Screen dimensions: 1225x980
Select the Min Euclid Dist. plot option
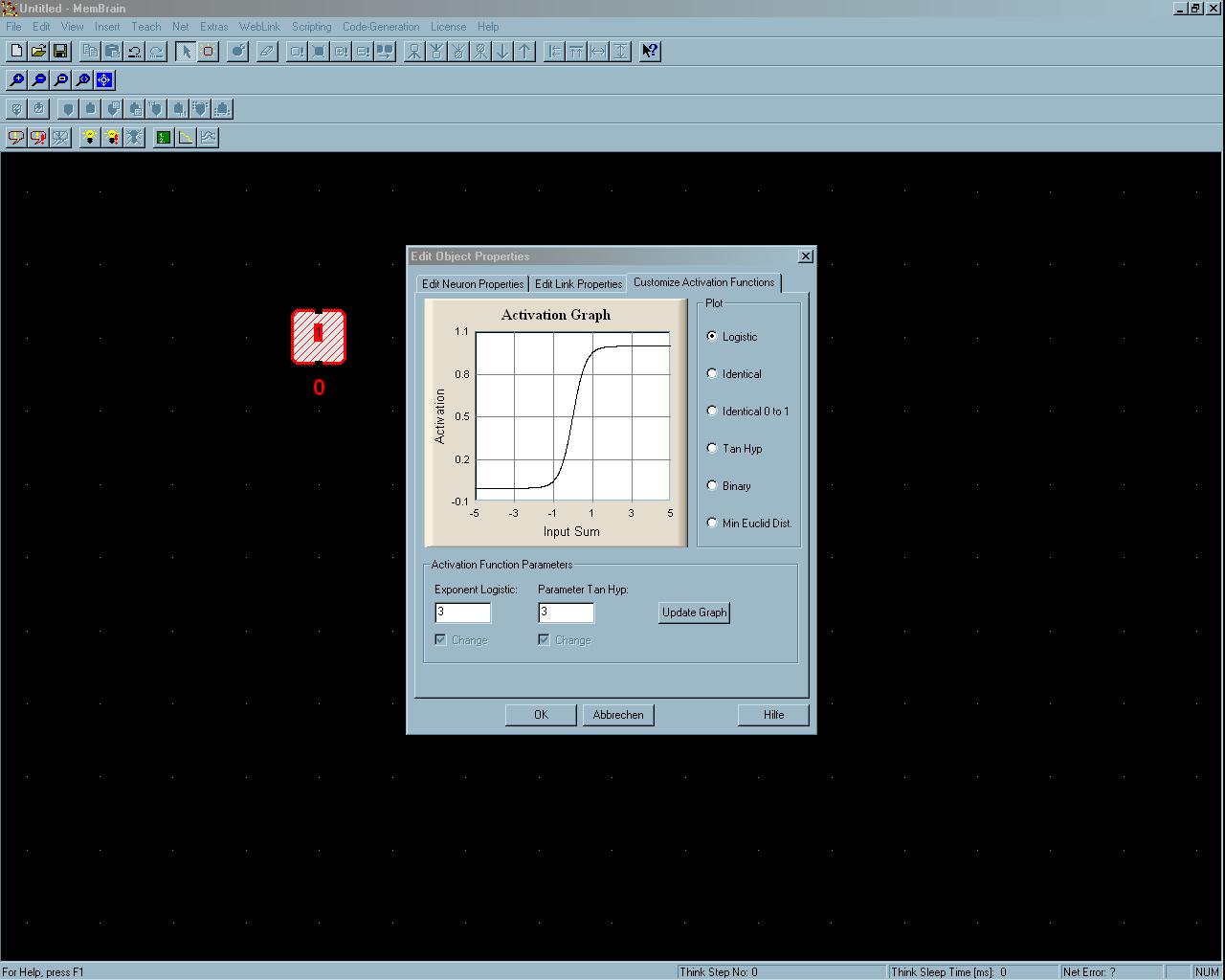pyautogui.click(x=712, y=523)
